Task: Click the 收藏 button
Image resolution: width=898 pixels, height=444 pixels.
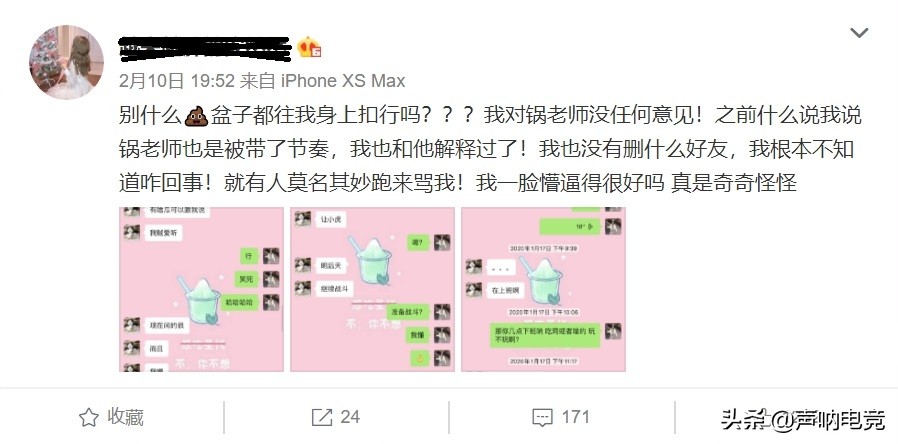Action: (x=112, y=417)
